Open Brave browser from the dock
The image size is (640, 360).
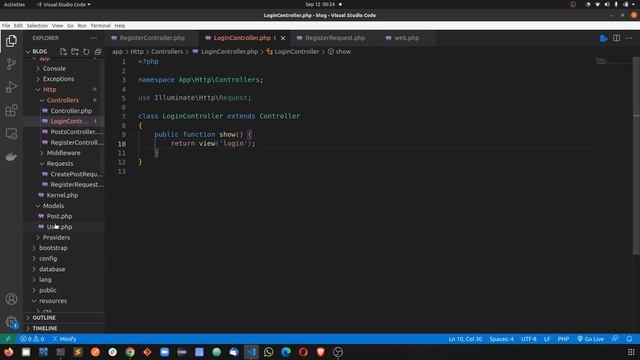pyautogui.click(x=320, y=352)
